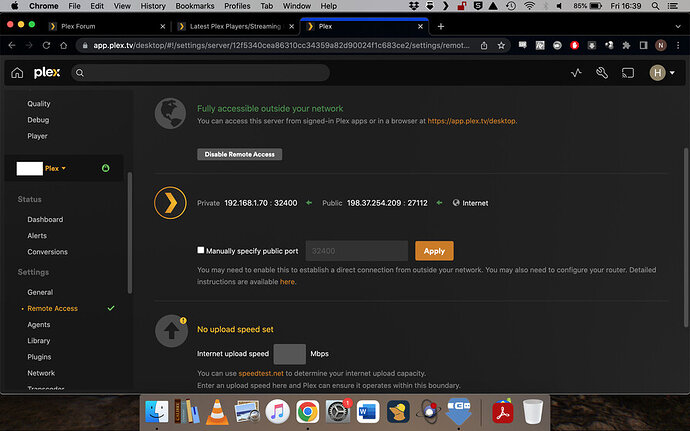Open Microsoft Word from the Dock
The width and height of the screenshot is (690, 431).
click(368, 412)
